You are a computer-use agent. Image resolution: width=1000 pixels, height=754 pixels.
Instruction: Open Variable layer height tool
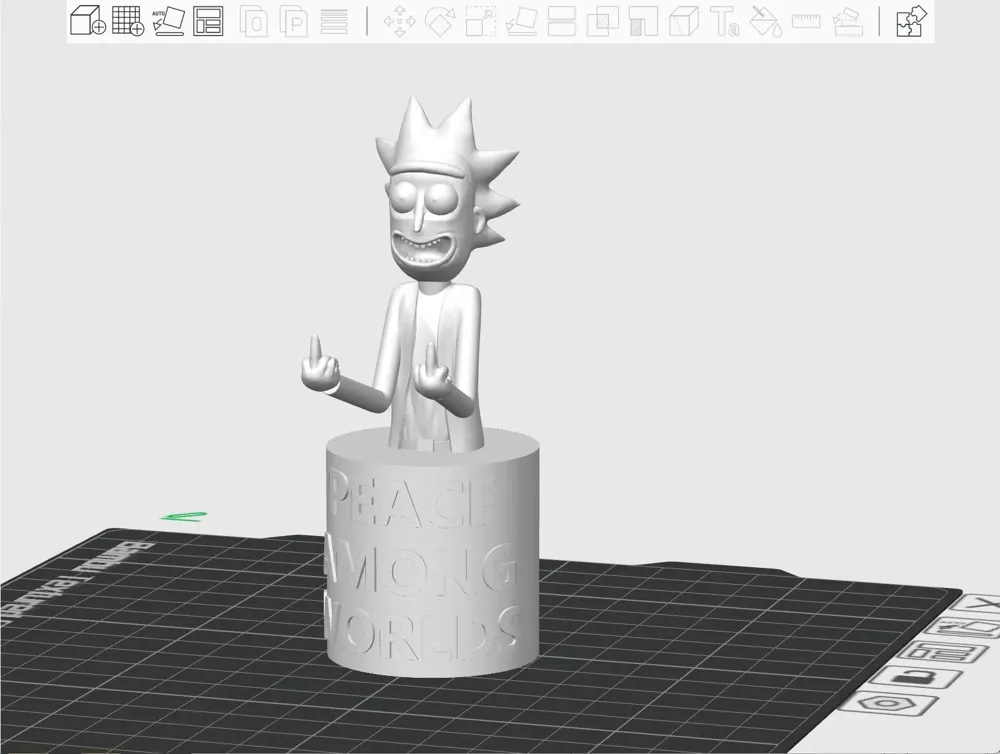[x=334, y=22]
